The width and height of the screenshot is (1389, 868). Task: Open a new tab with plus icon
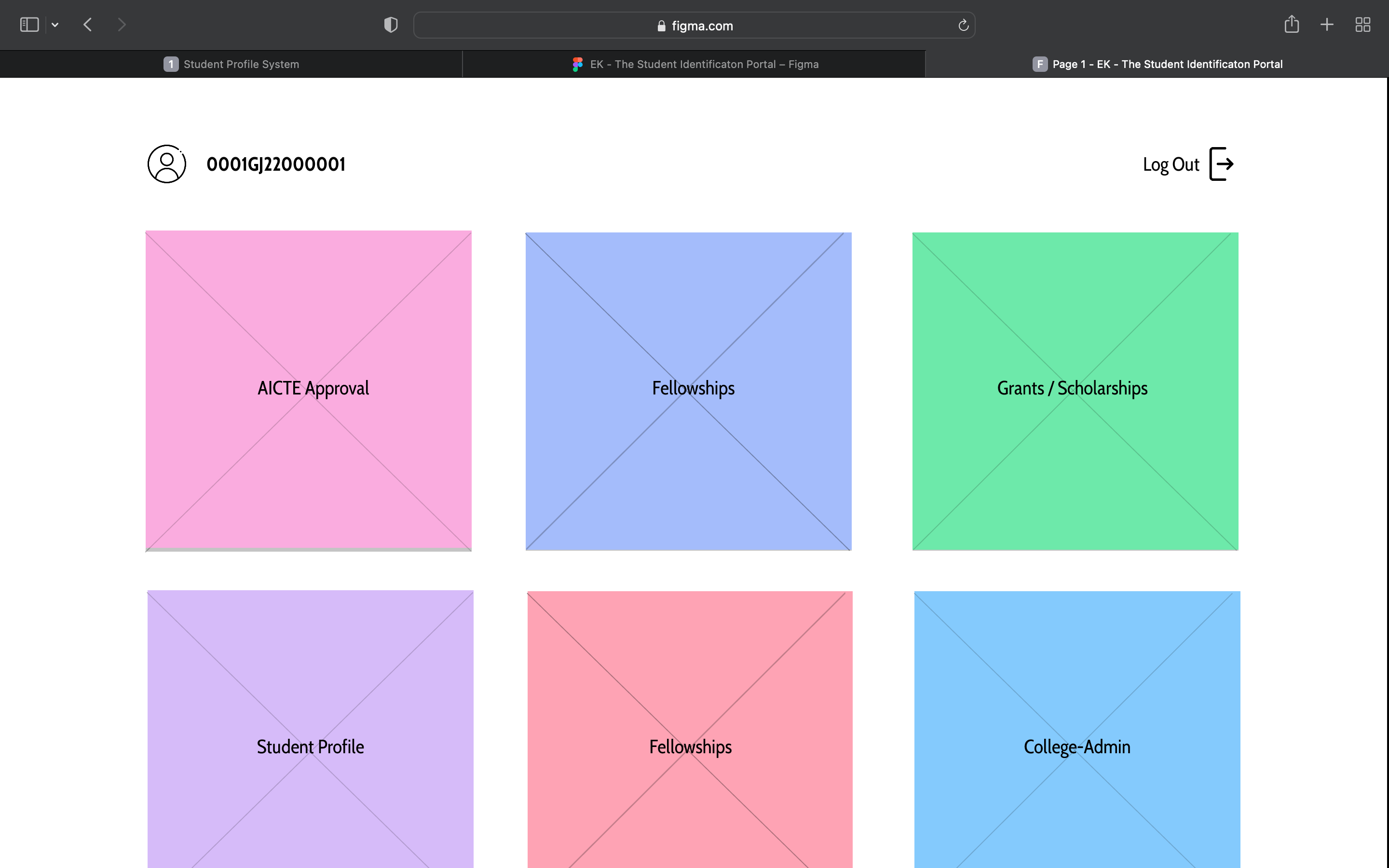(x=1327, y=25)
